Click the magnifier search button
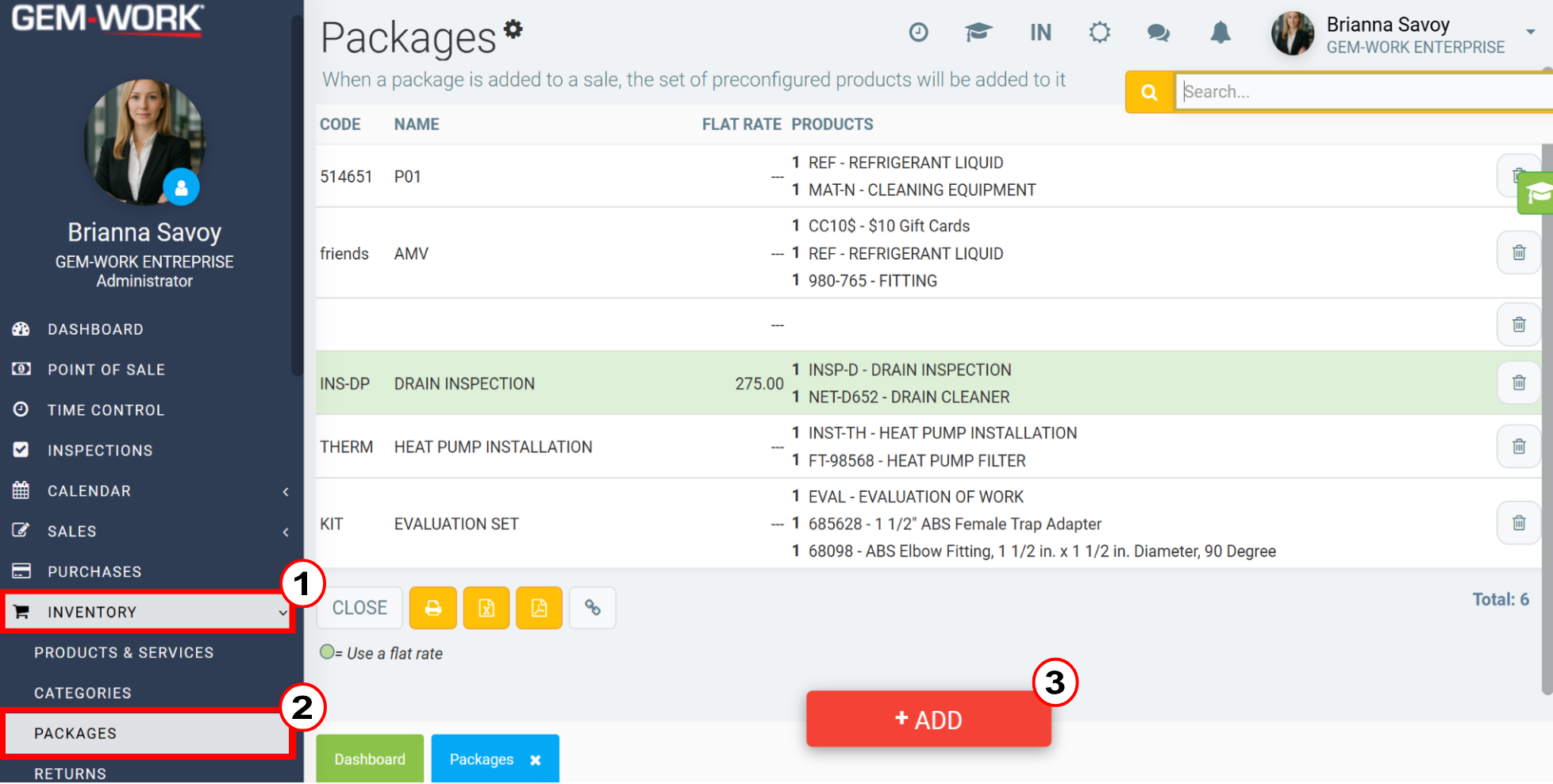This screenshot has width=1553, height=784. pos(1149,92)
